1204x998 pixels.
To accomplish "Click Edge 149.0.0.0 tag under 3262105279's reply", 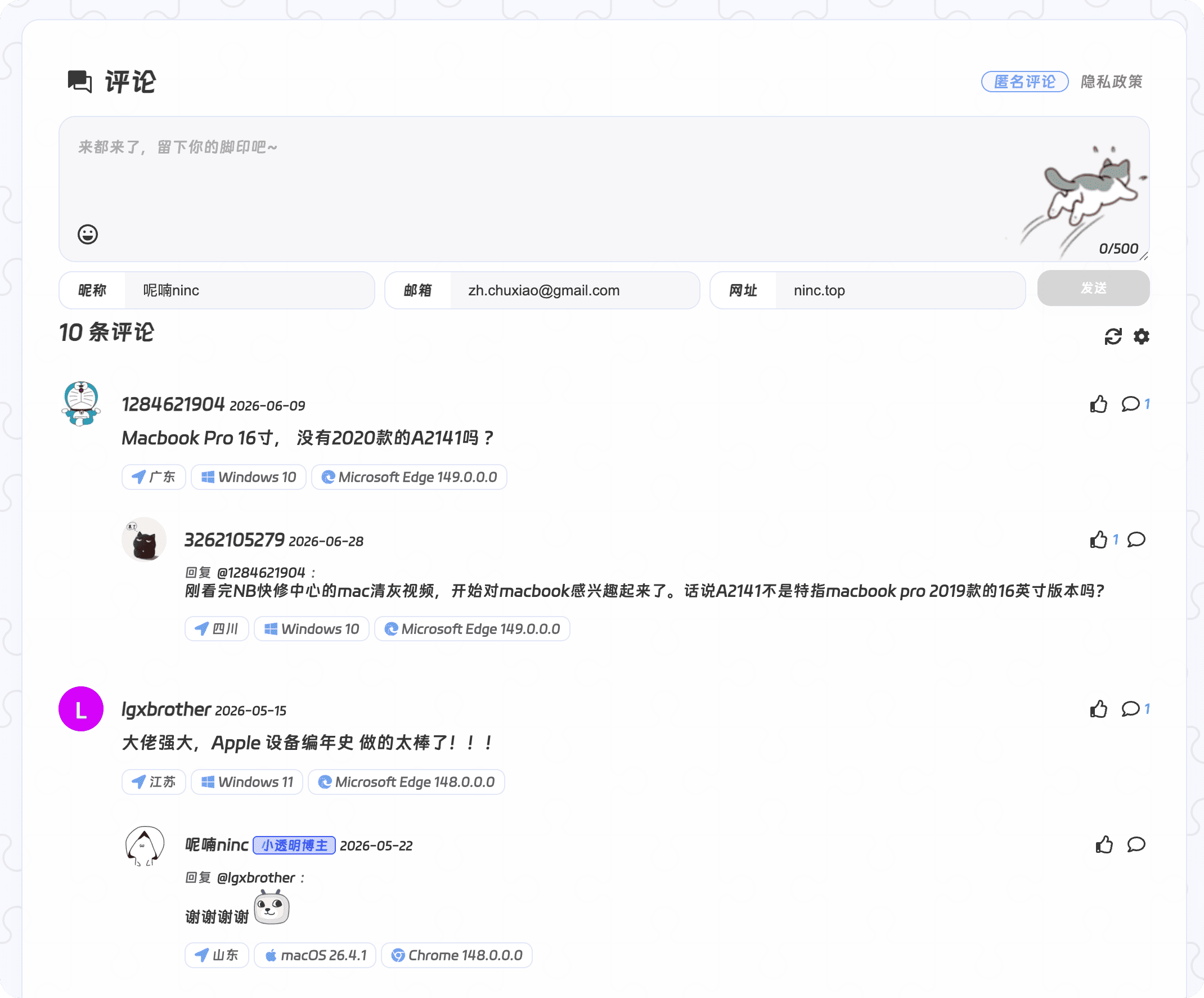I will pos(473,629).
